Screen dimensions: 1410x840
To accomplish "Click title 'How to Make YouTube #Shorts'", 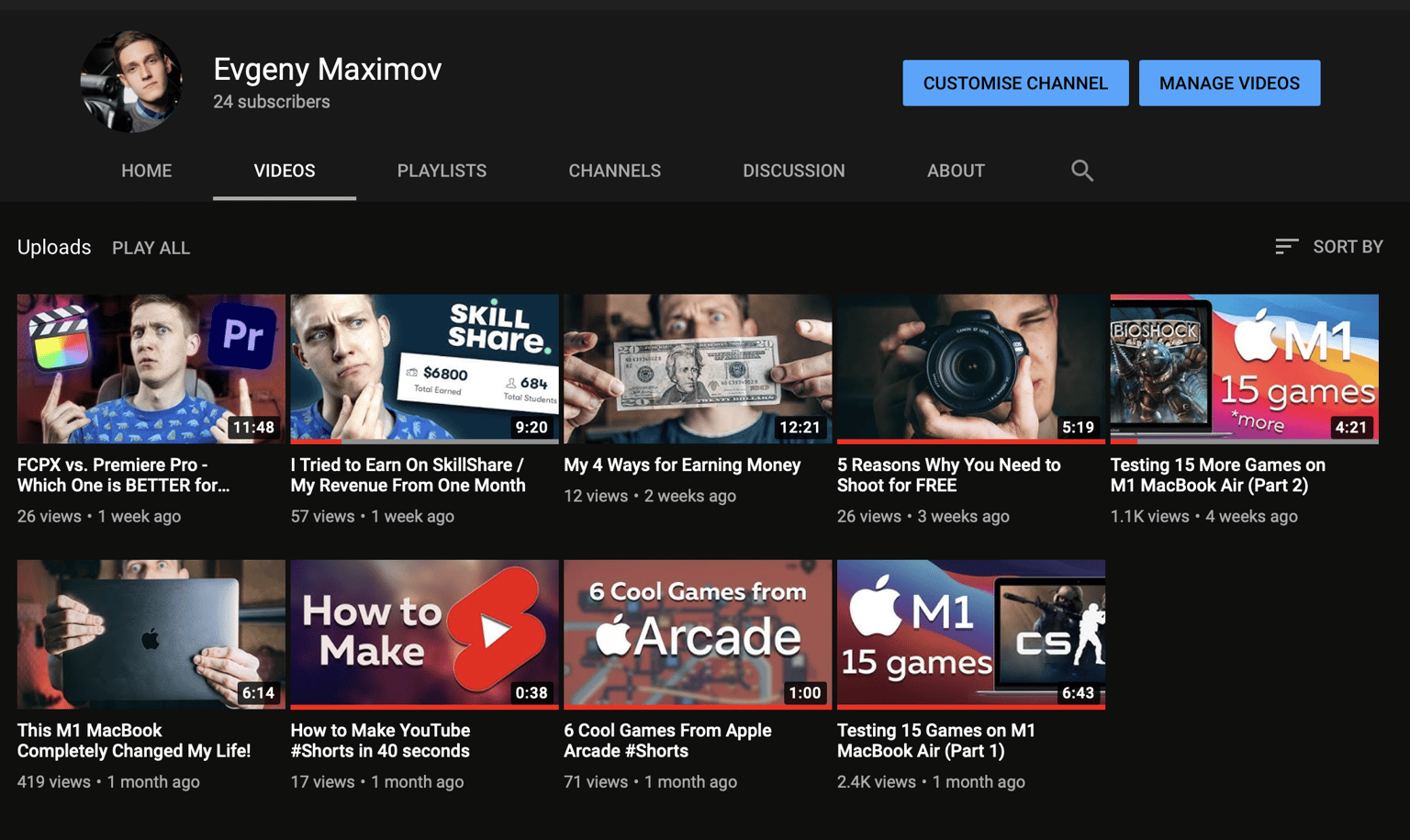I will click(380, 741).
